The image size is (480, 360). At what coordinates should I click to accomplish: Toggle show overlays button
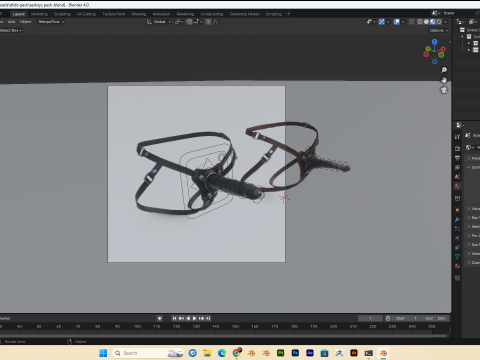[397, 22]
